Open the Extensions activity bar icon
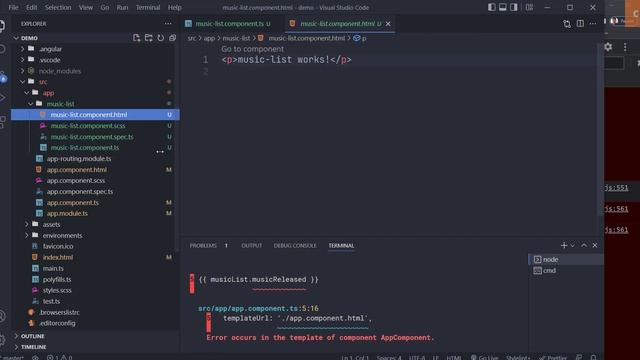 (2, 122)
